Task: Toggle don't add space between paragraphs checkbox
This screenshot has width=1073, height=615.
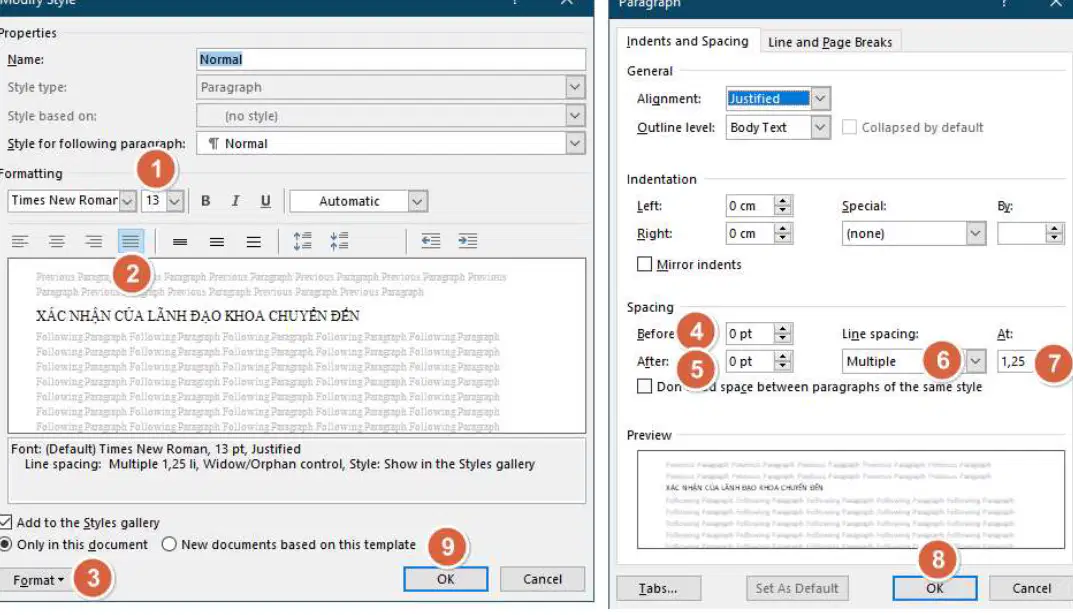Action: [x=644, y=387]
